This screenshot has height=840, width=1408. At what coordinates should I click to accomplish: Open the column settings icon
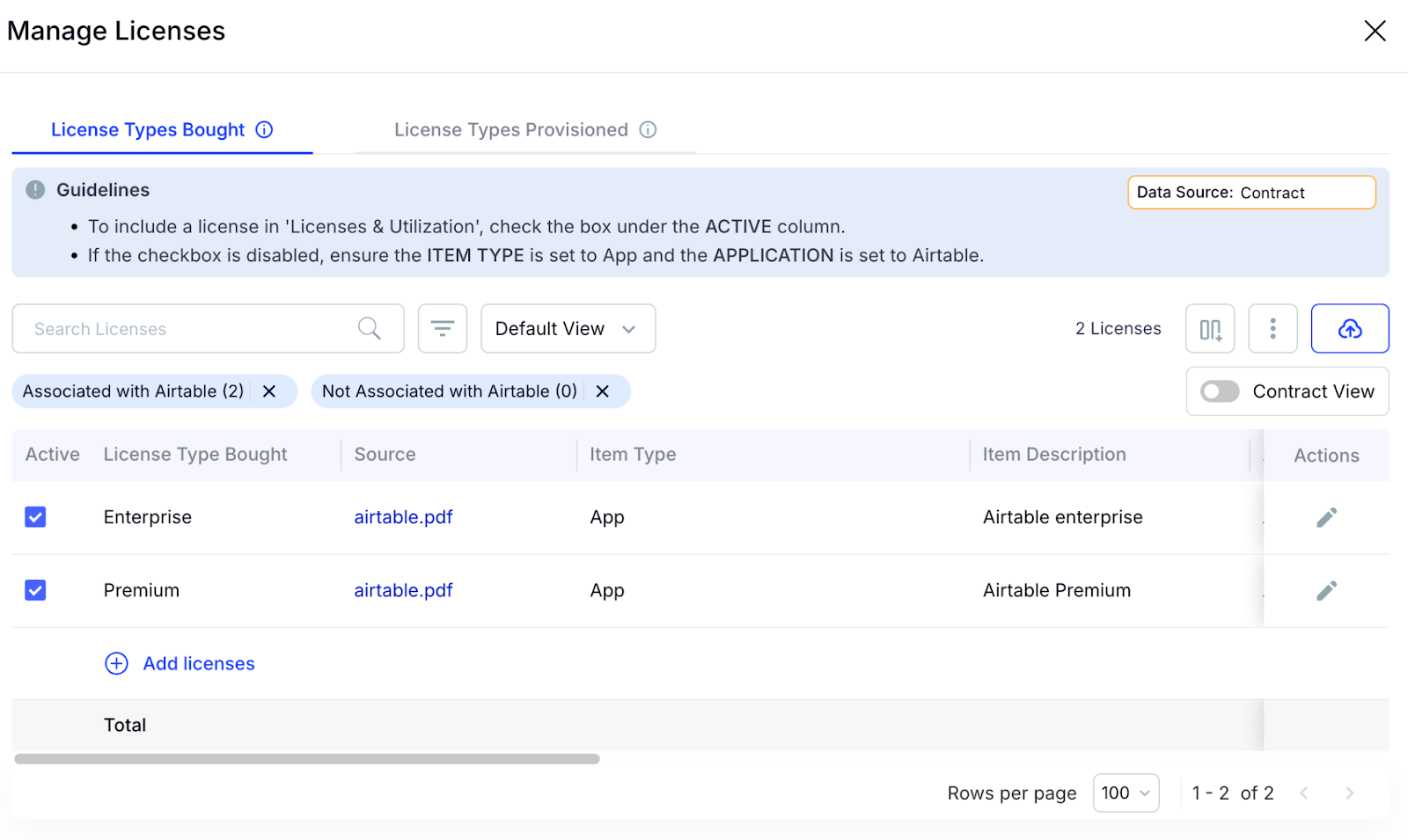tap(1210, 329)
